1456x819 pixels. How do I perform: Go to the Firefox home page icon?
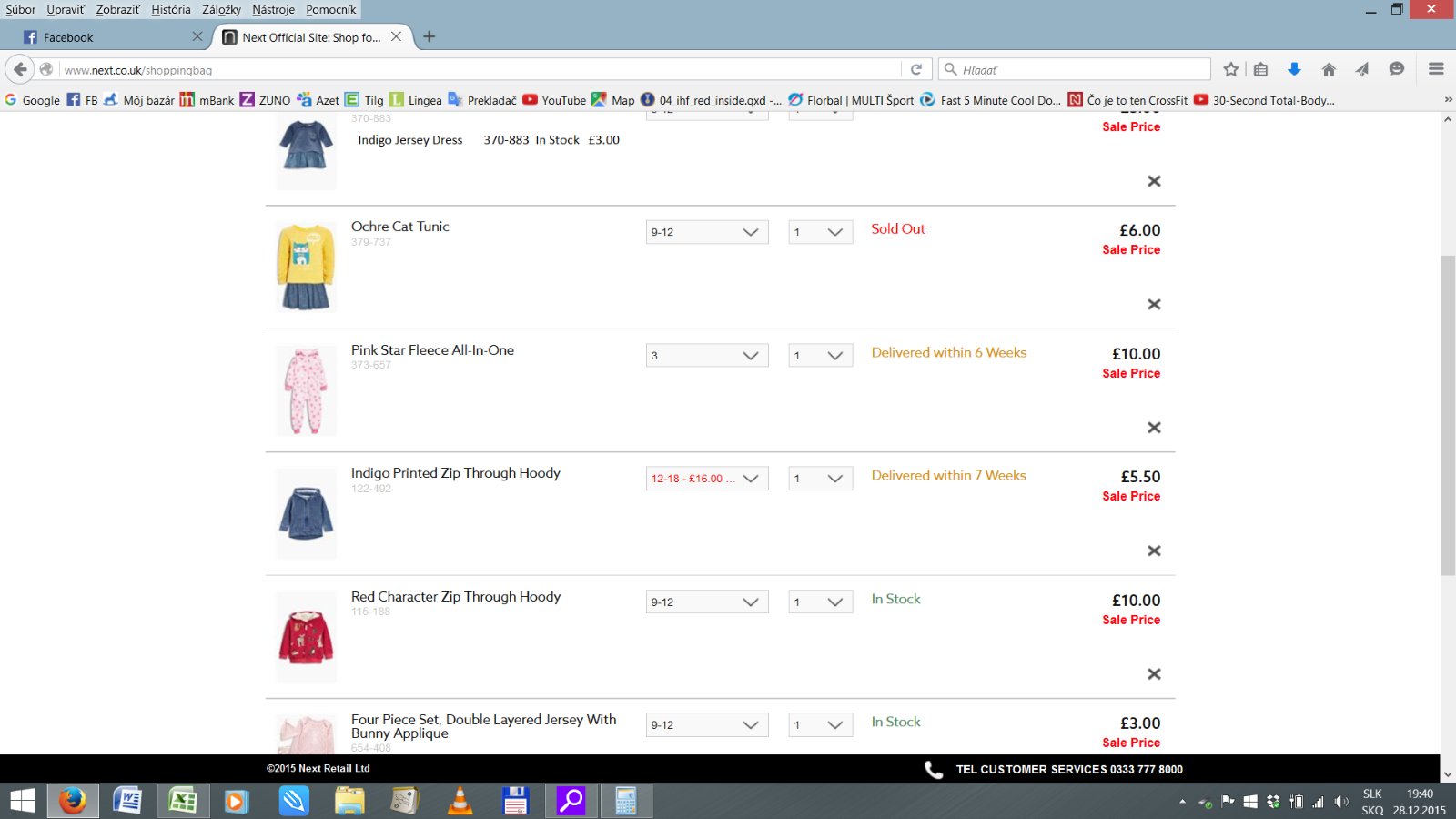1329,70
